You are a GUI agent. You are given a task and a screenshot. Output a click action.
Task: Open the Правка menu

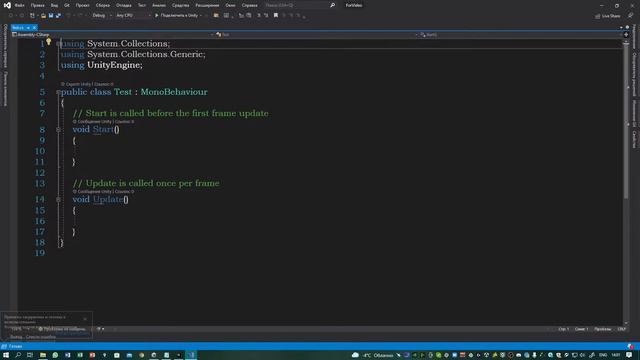[38, 5]
